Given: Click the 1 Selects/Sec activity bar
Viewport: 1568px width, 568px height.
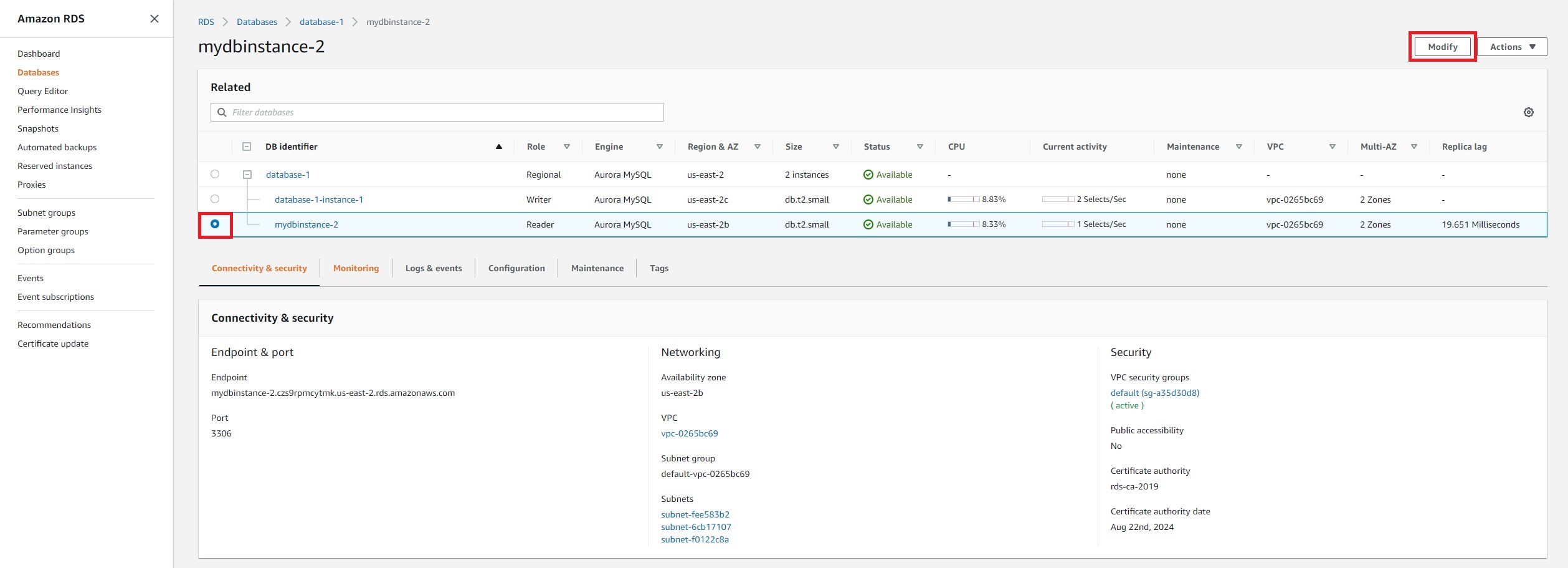Looking at the screenshot, I should click(1058, 224).
